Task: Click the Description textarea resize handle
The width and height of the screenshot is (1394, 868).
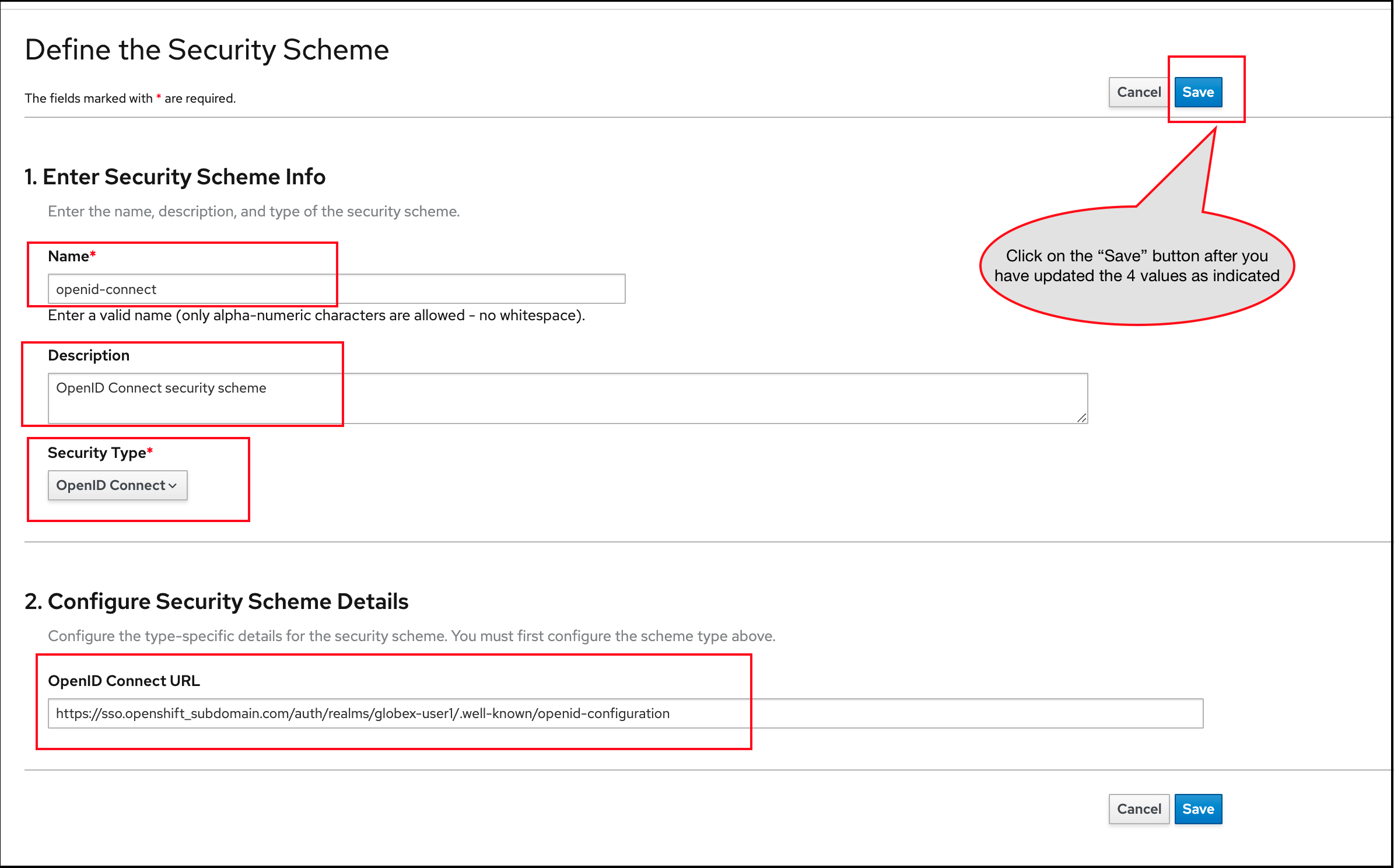Action: tap(1082, 418)
